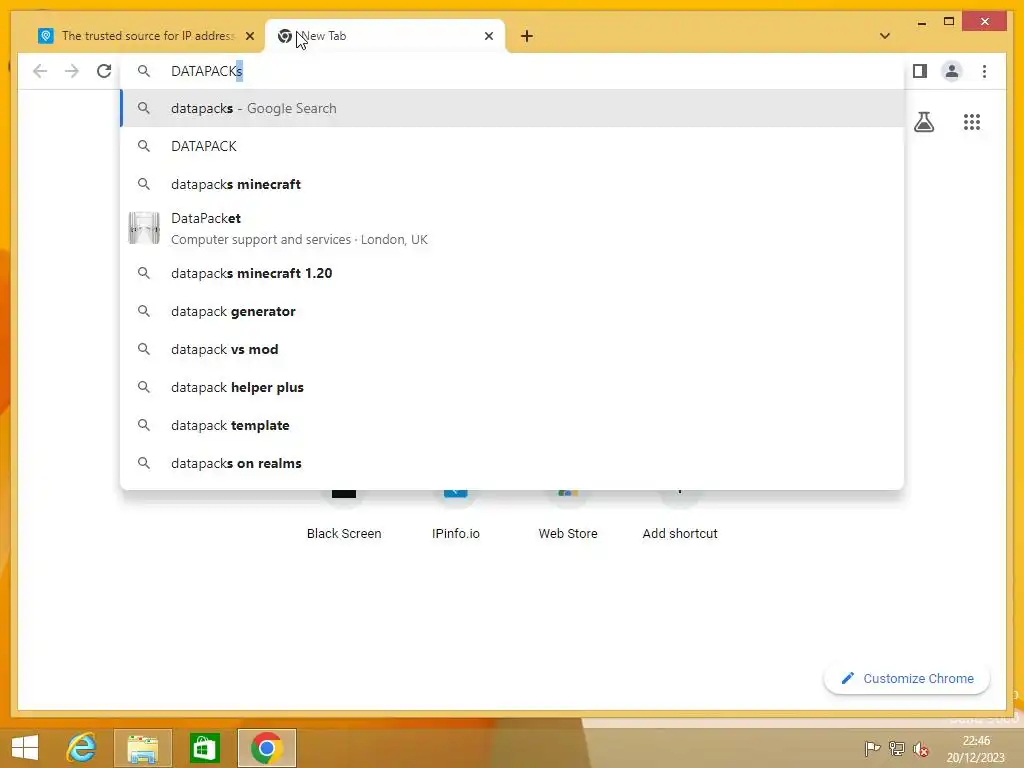Maximize the Chrome window
The height and width of the screenshot is (768, 1024).
[x=949, y=22]
